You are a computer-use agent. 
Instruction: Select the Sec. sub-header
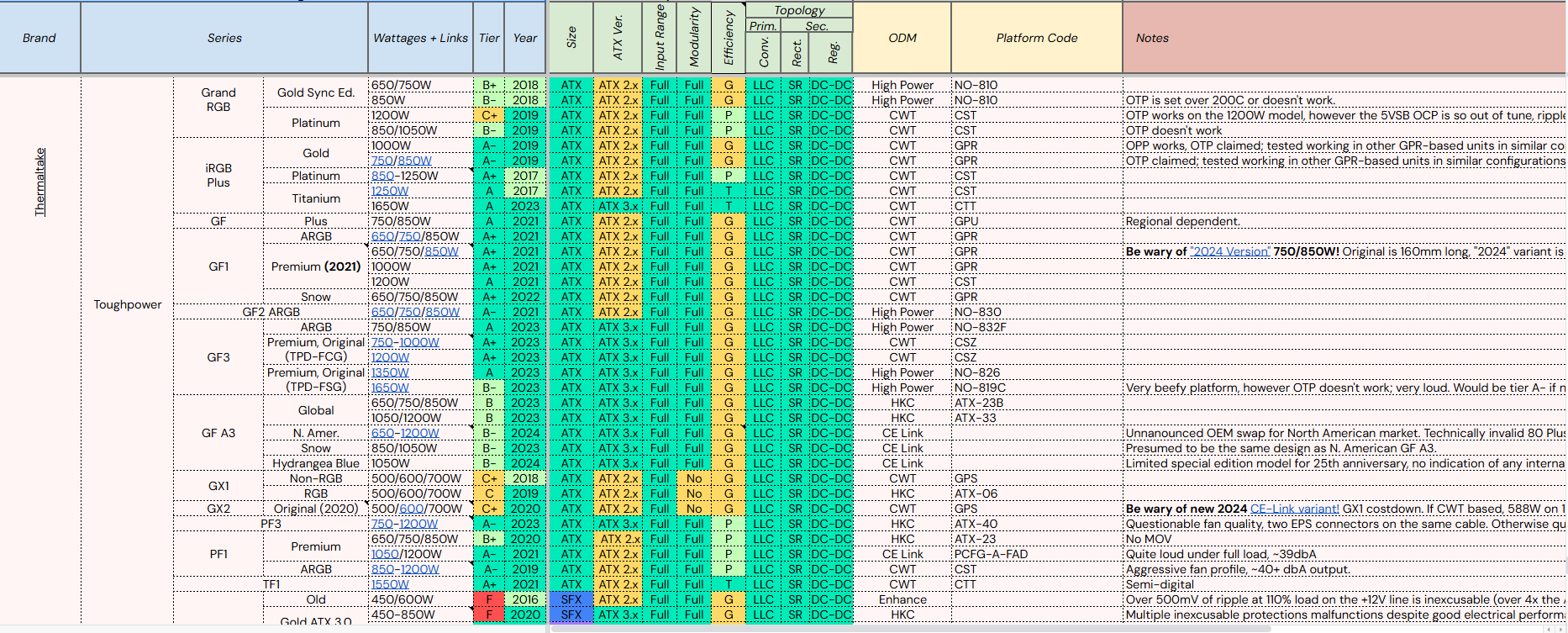click(816, 26)
